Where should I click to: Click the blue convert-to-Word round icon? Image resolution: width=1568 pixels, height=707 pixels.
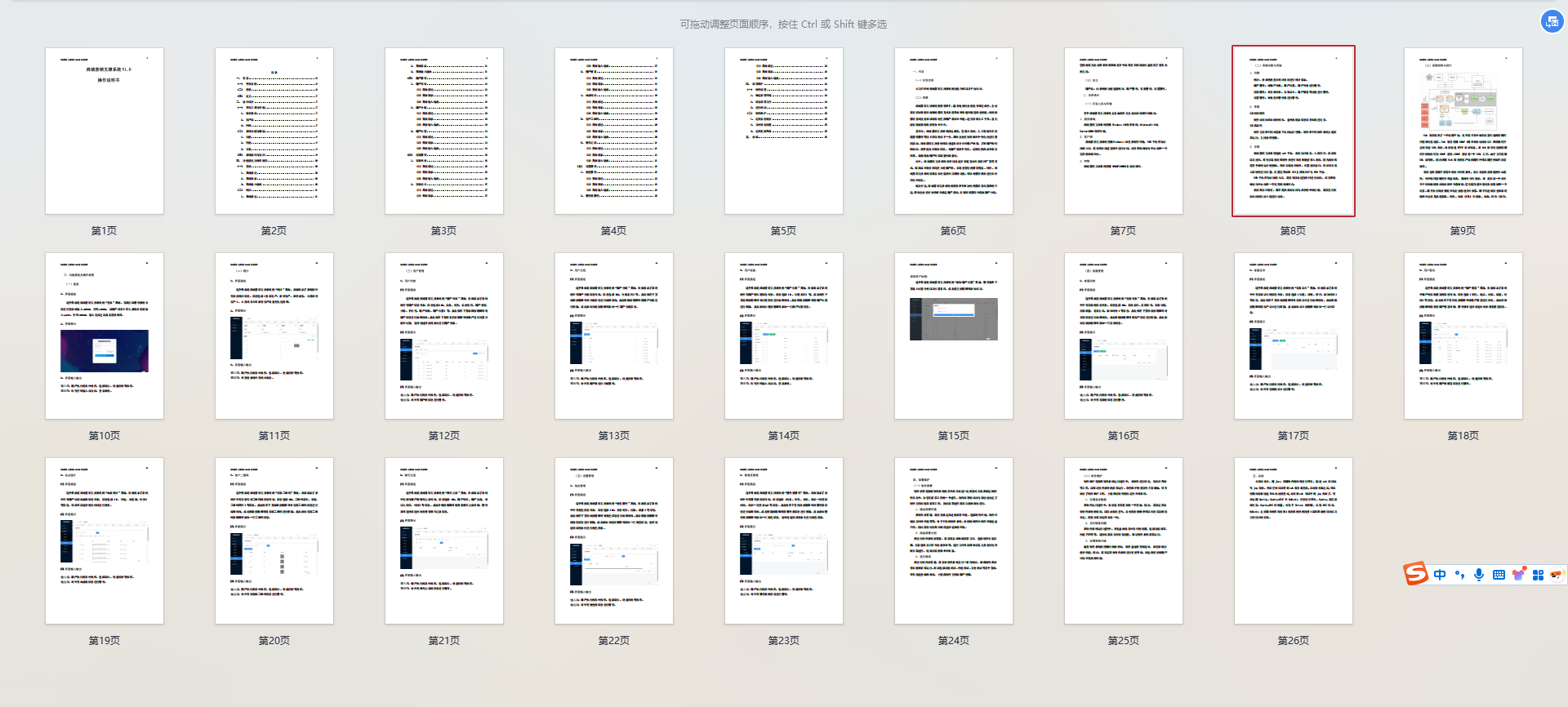point(1552,22)
